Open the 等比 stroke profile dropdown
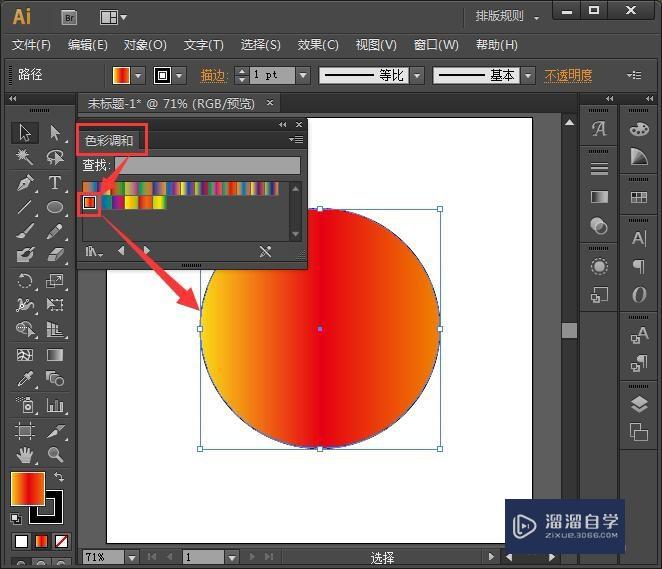This screenshot has height=569, width=662. coord(416,76)
